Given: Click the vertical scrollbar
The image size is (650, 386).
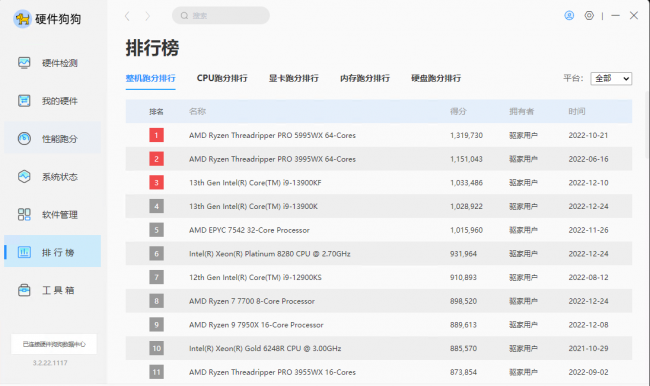Looking at the screenshot, I should [647, 124].
